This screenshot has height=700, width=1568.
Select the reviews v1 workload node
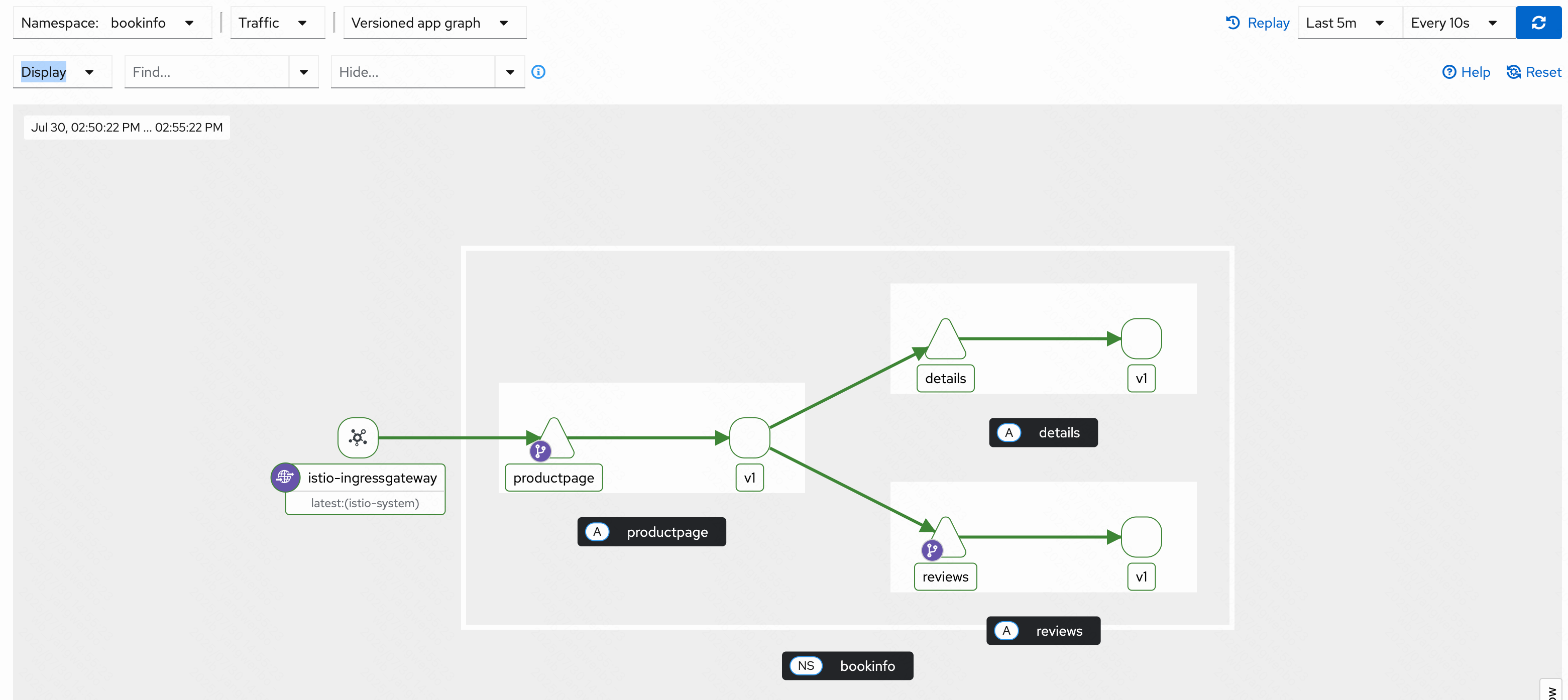coord(1141,536)
